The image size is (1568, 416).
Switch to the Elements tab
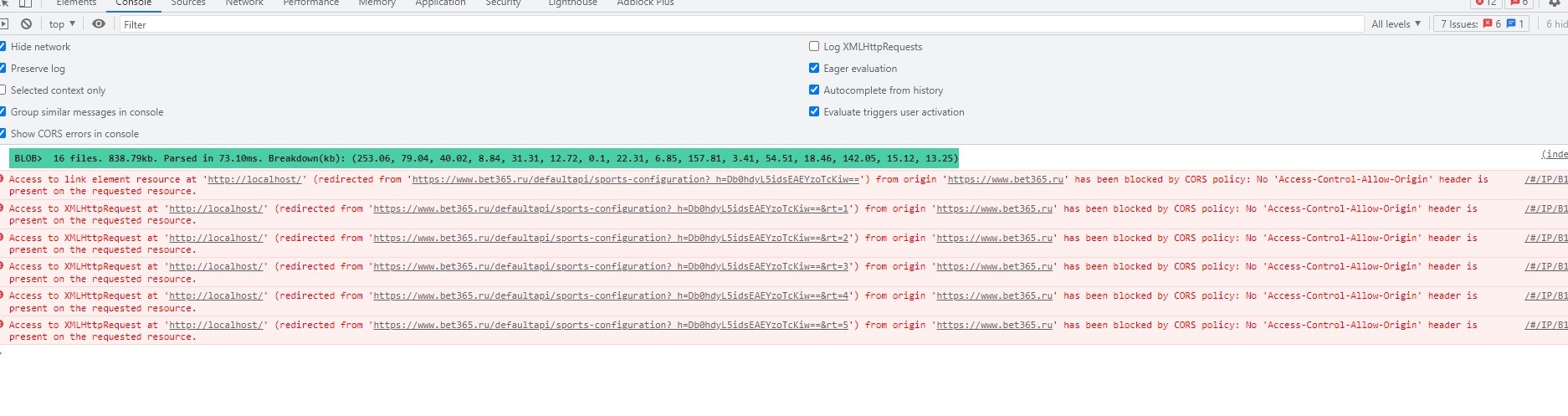coord(76,3)
